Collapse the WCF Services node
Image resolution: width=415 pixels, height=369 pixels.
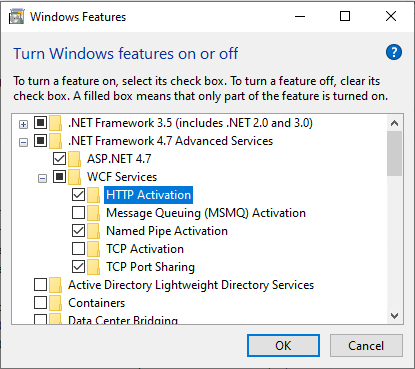pyautogui.click(x=42, y=179)
